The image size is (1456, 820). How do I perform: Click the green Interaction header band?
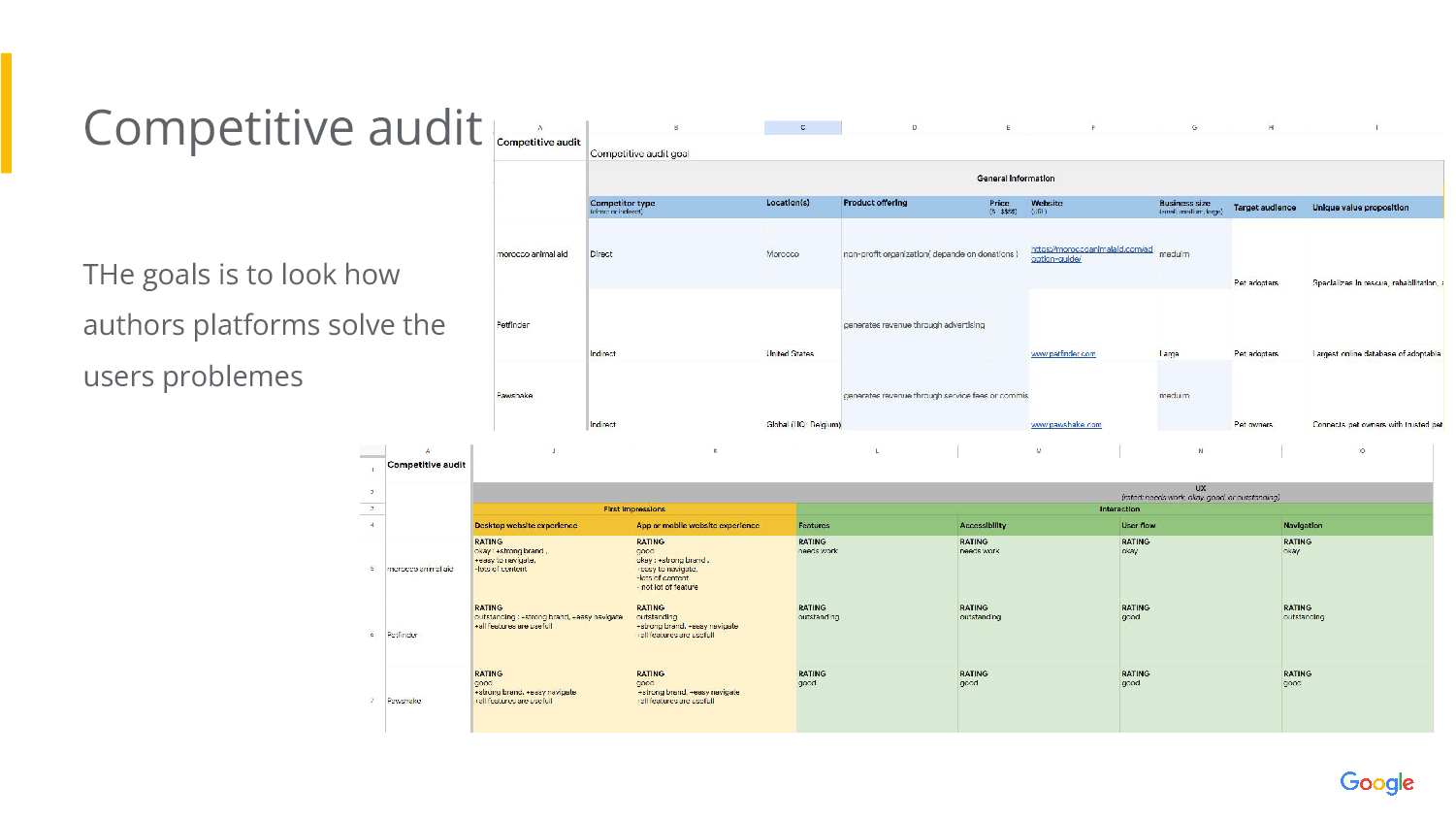click(x=1119, y=508)
